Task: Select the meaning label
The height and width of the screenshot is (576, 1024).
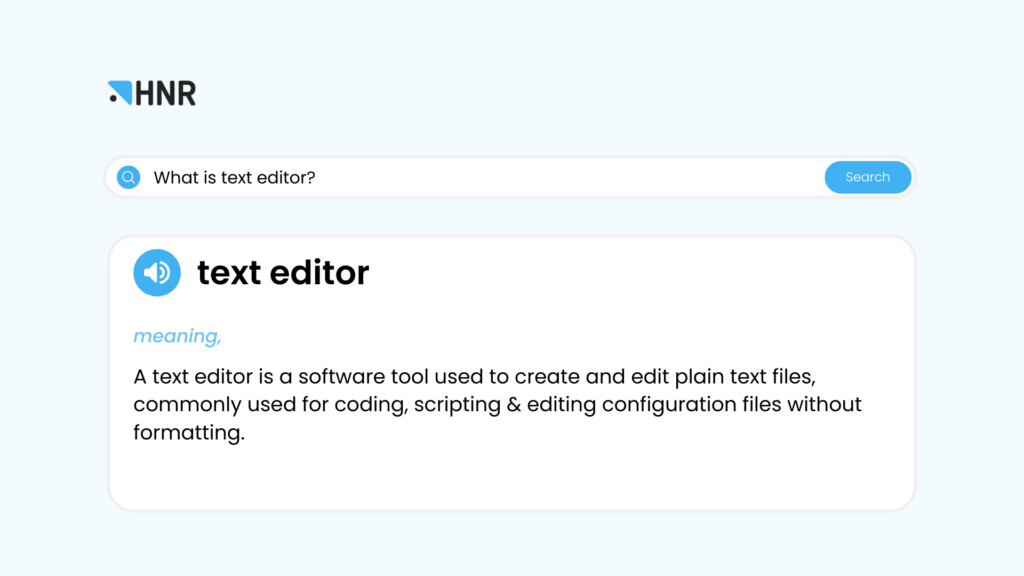Action: (x=176, y=336)
